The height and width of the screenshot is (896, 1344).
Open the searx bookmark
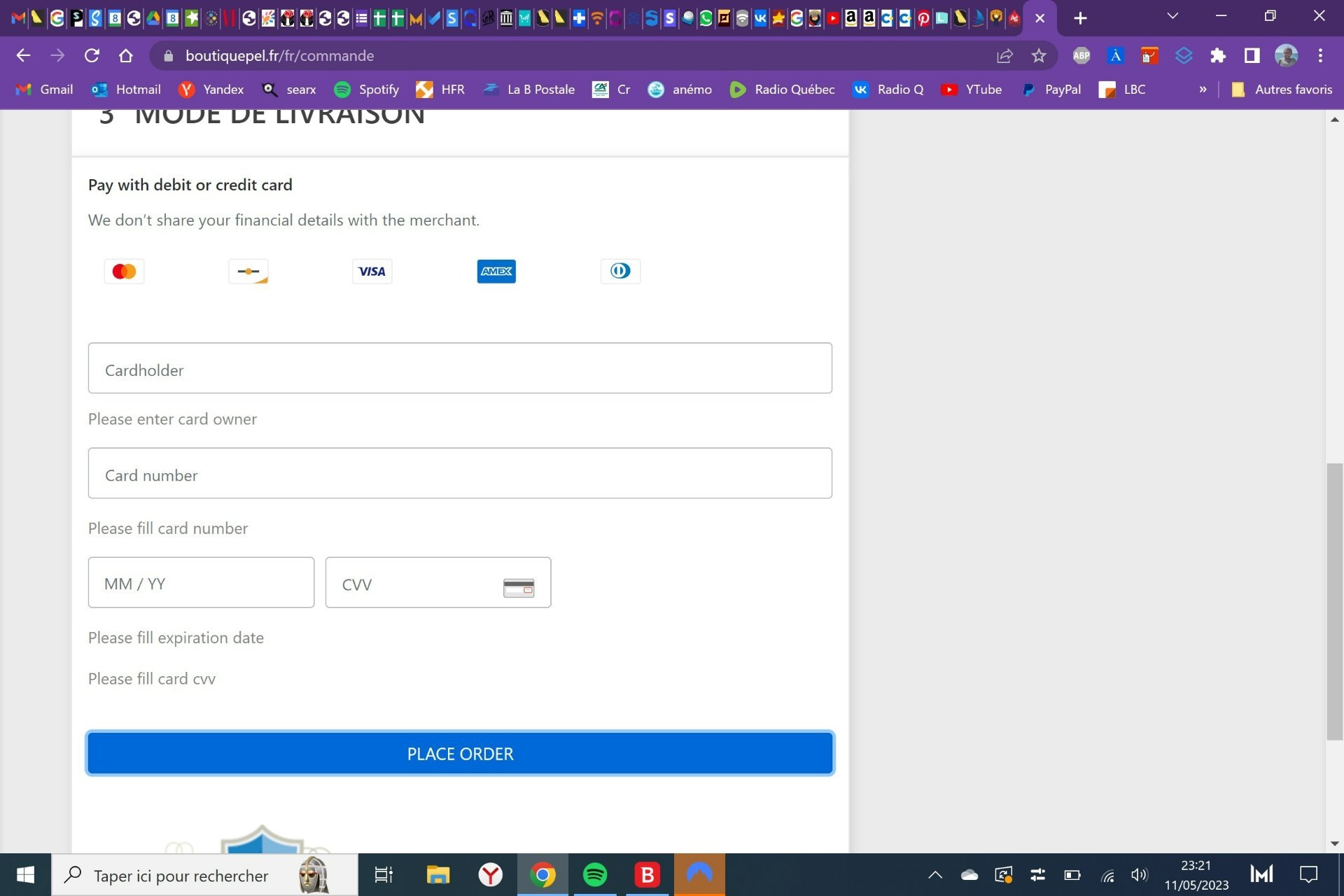coord(288,90)
